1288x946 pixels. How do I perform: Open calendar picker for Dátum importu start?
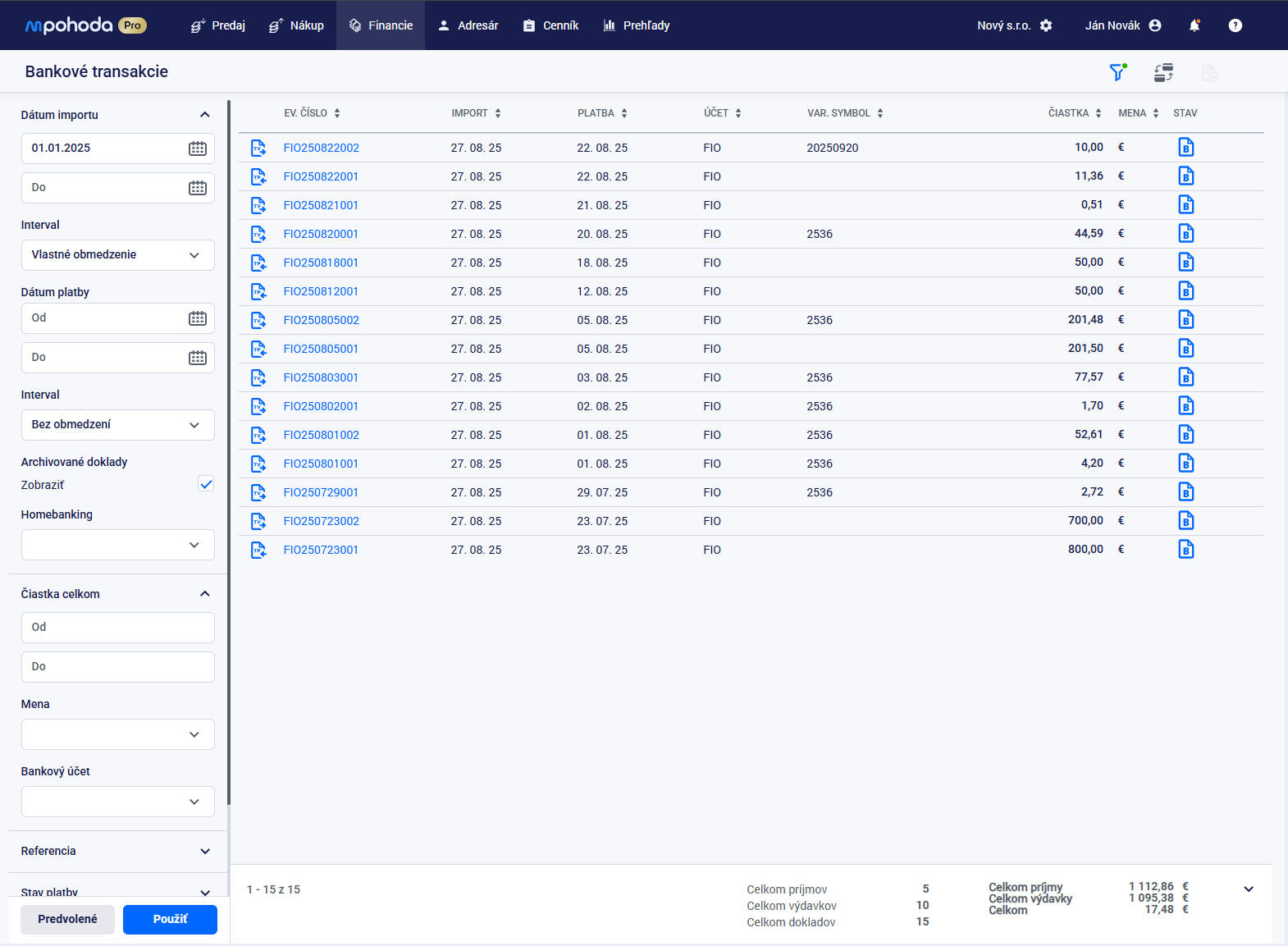[x=198, y=149]
